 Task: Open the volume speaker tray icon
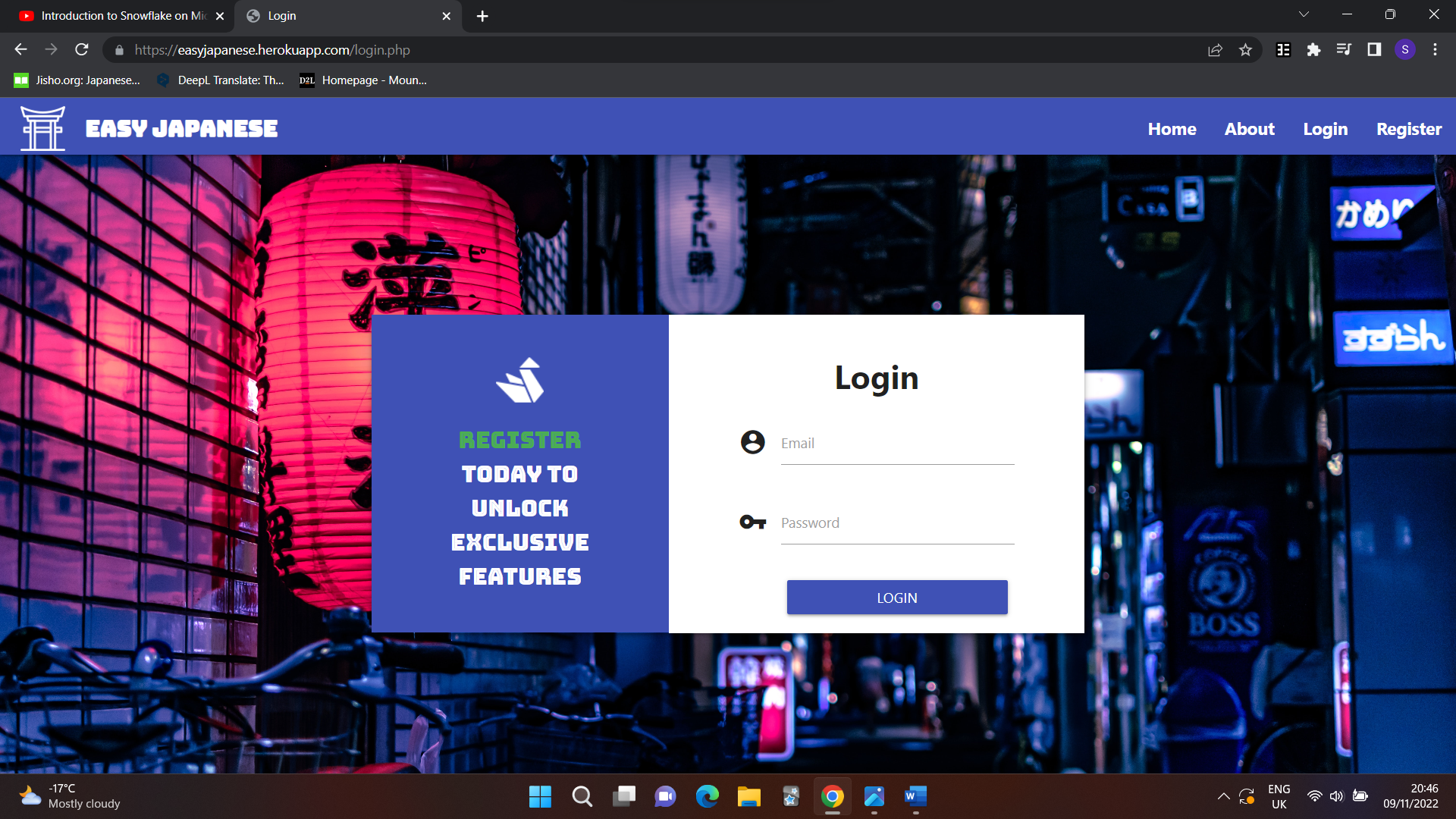click(1336, 796)
